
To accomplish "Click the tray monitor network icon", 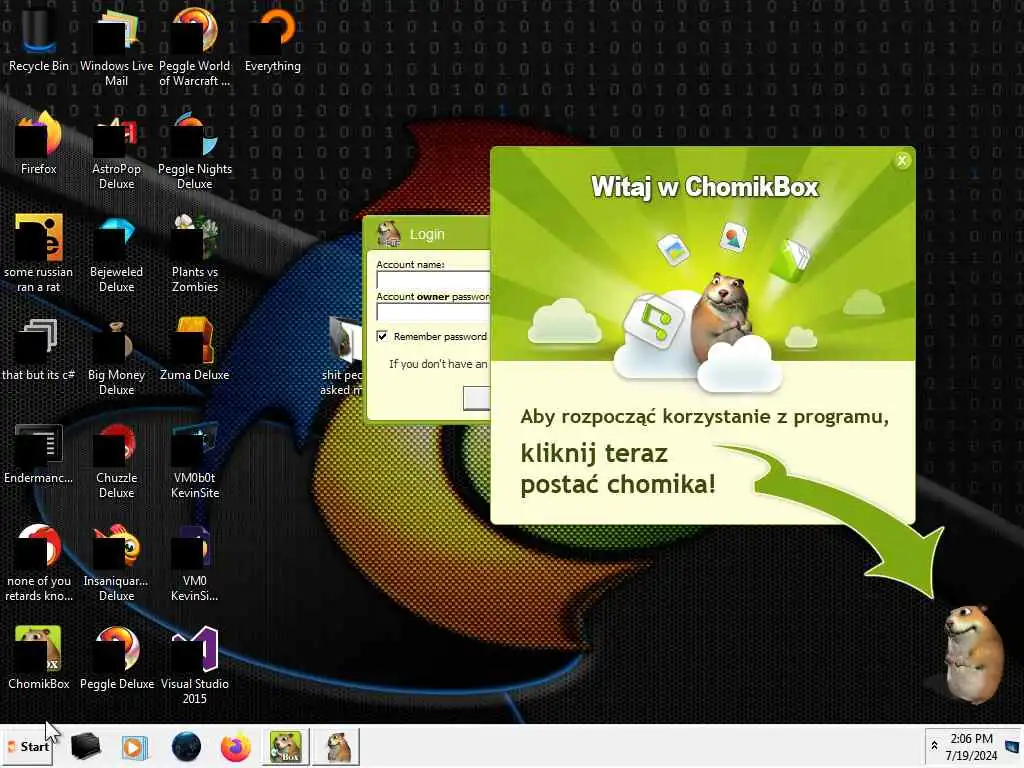I will (1012, 746).
